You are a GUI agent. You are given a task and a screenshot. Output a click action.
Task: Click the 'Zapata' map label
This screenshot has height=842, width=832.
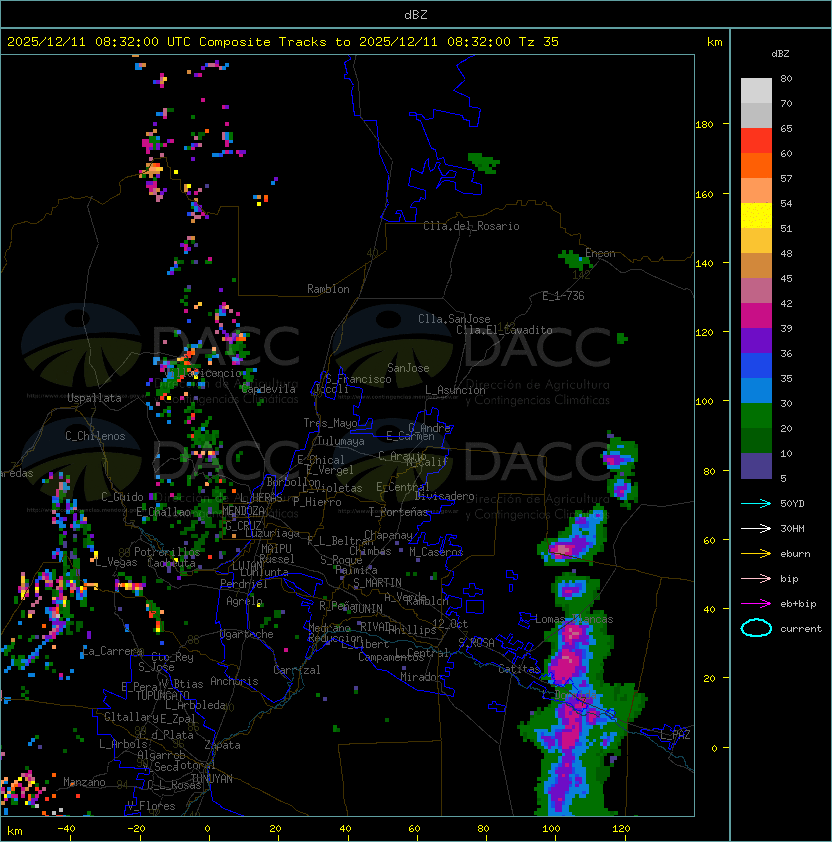222,745
